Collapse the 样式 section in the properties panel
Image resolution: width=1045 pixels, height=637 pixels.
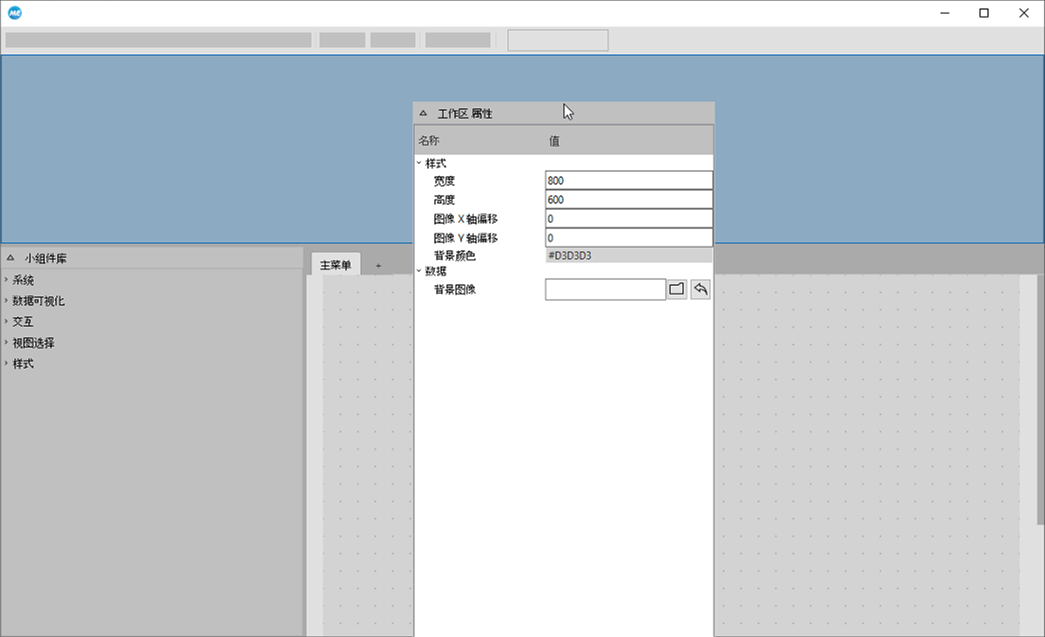click(419, 162)
